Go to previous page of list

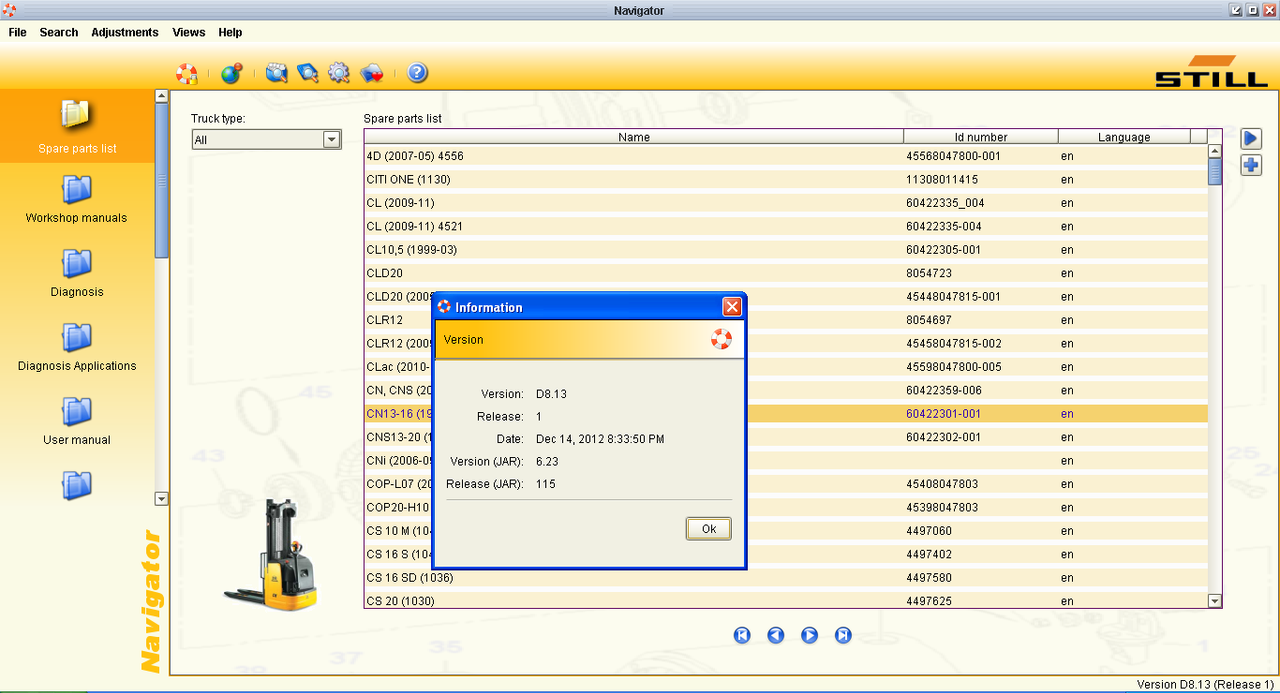click(776, 635)
